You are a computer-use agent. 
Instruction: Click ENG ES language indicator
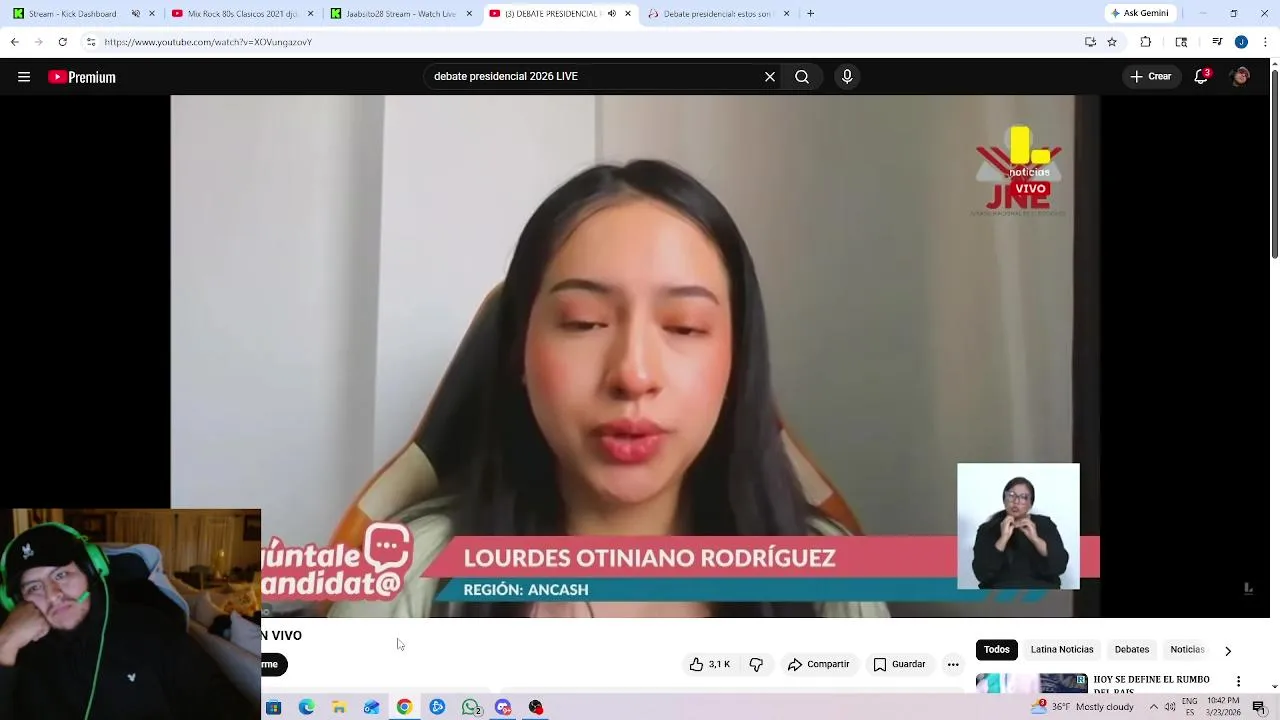(1190, 707)
